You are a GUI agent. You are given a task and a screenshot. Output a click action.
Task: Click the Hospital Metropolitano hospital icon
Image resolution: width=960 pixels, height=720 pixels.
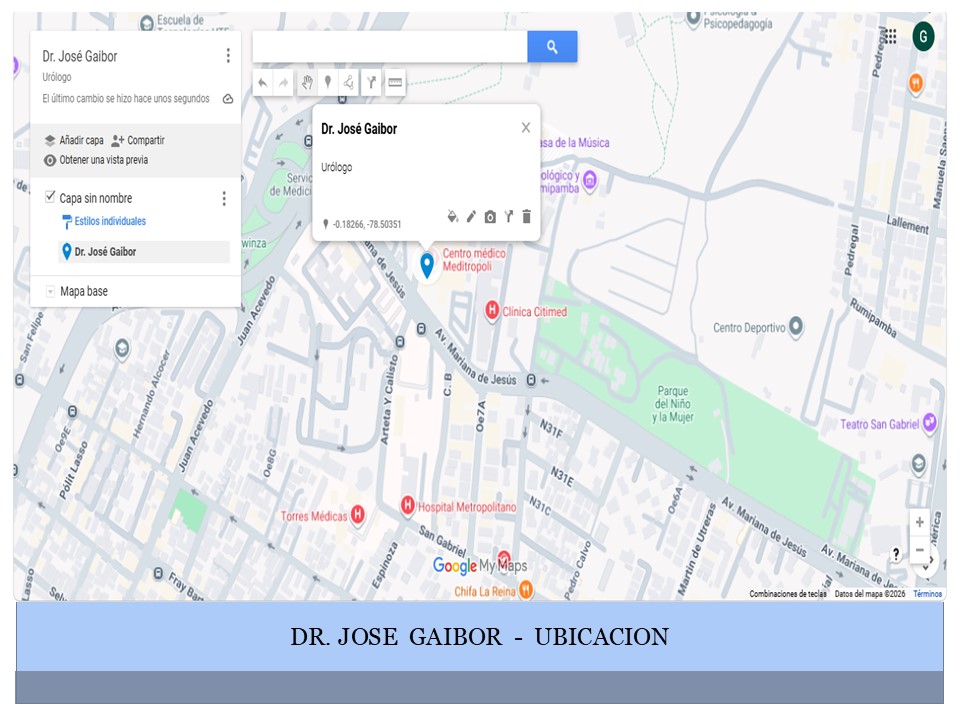point(408,506)
